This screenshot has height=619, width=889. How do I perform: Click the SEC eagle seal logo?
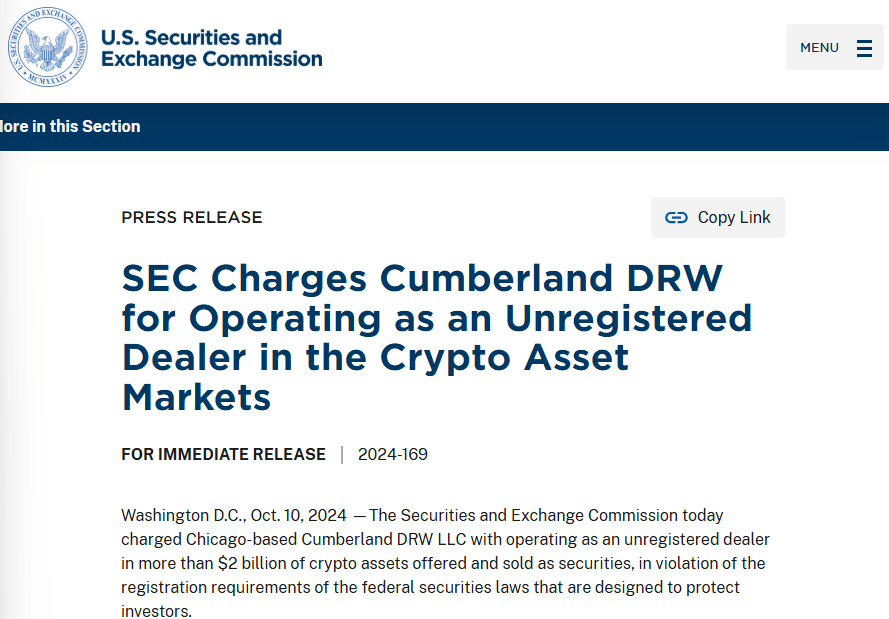48,48
